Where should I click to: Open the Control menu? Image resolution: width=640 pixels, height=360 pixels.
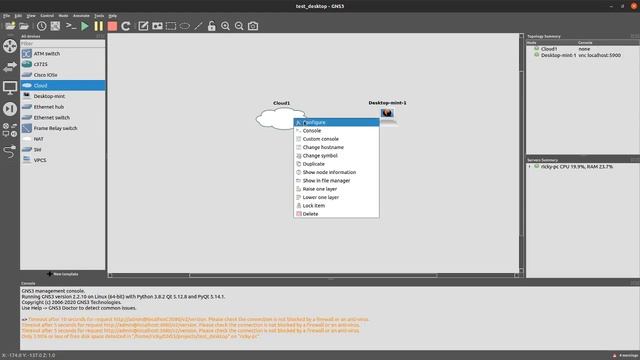click(x=47, y=16)
